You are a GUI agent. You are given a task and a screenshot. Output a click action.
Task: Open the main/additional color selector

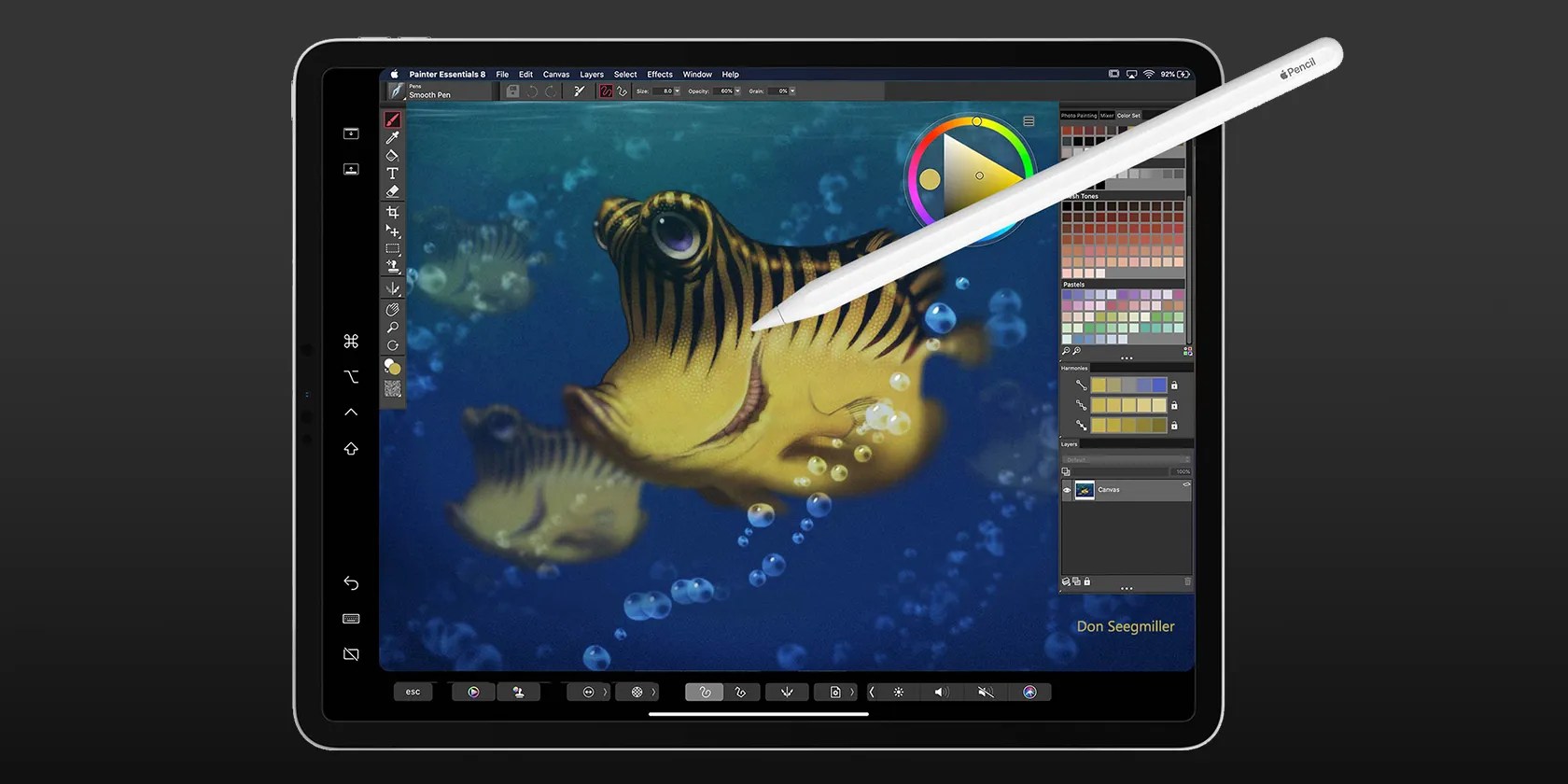coord(393,367)
